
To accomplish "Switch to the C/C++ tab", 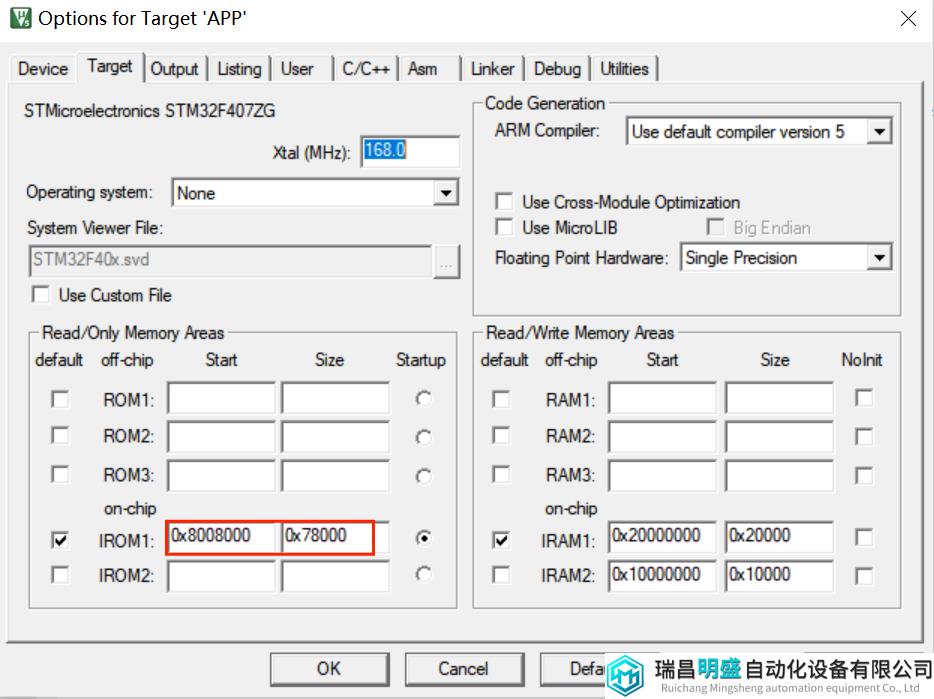I will 366,69.
